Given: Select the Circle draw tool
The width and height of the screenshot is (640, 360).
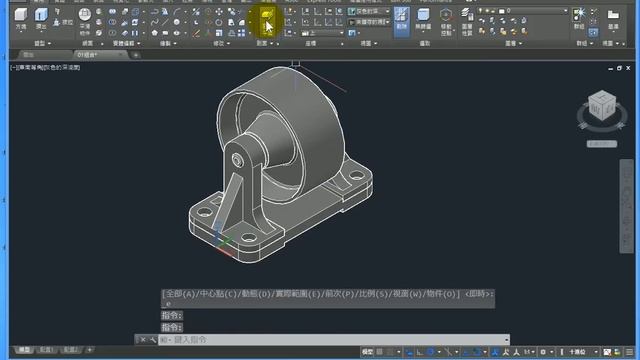Looking at the screenshot, I should pos(177,22).
